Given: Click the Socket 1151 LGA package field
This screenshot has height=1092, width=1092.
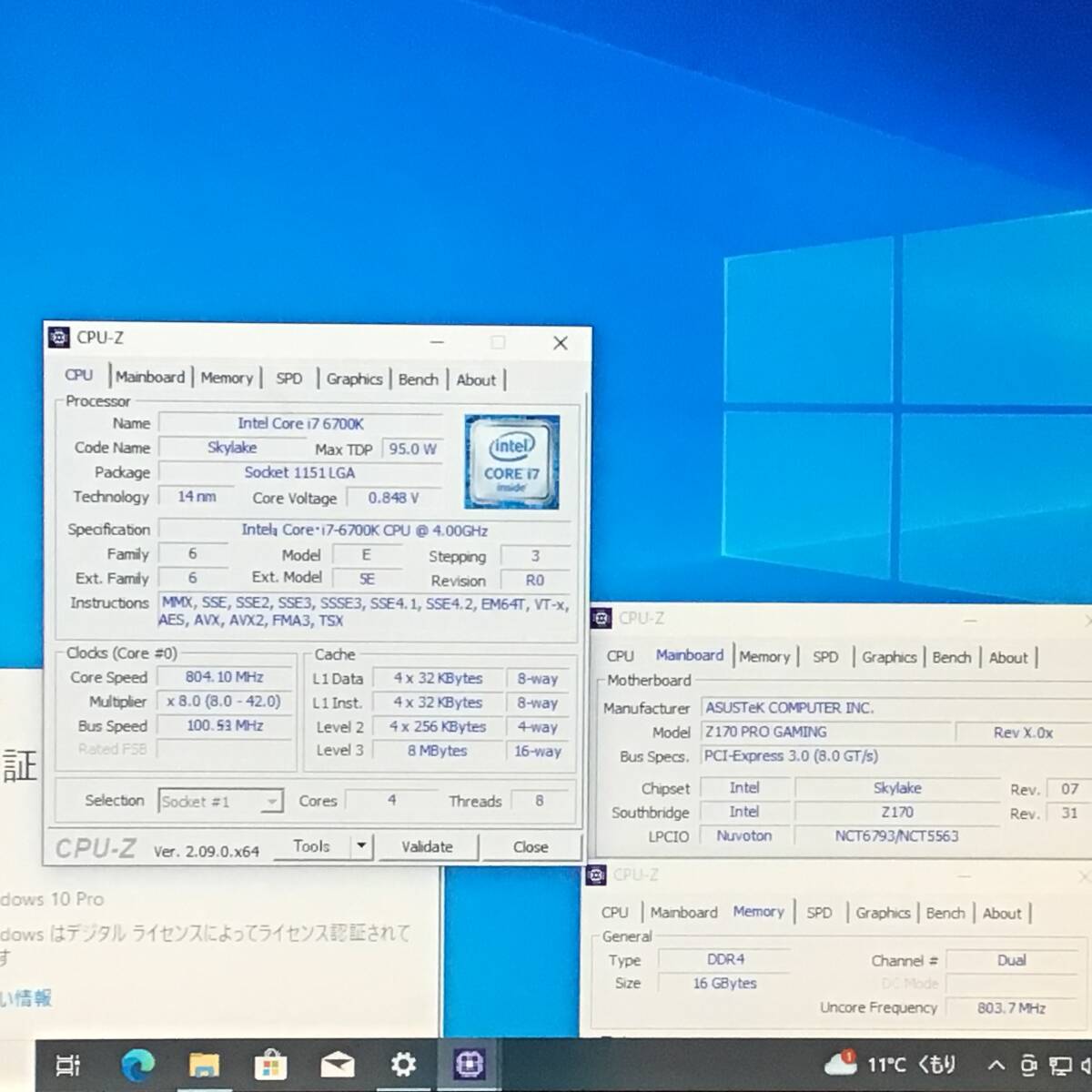Looking at the screenshot, I should coord(300,472).
